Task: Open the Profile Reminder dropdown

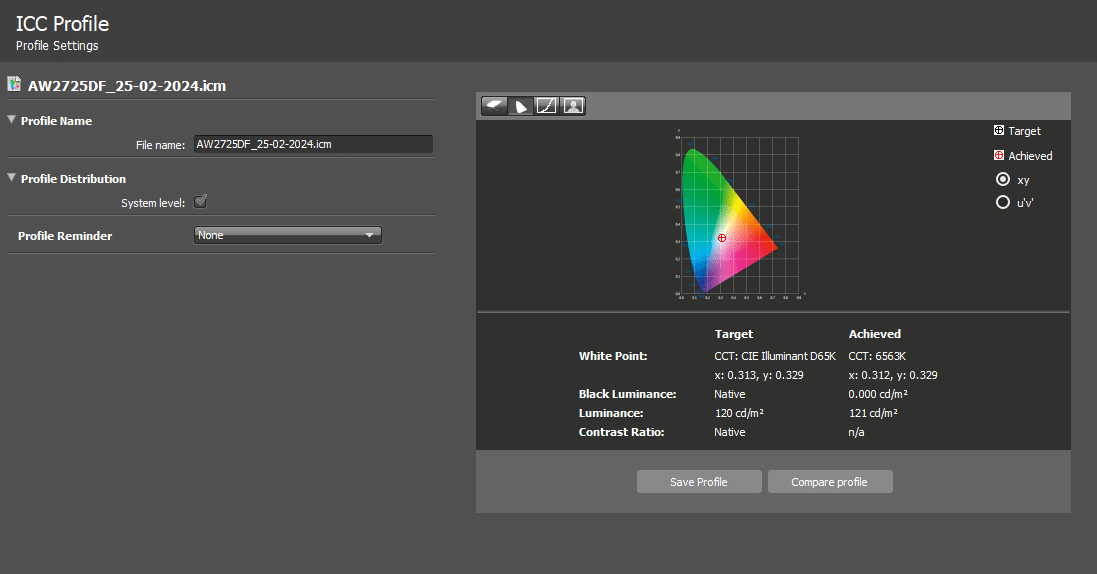Action: 288,236
